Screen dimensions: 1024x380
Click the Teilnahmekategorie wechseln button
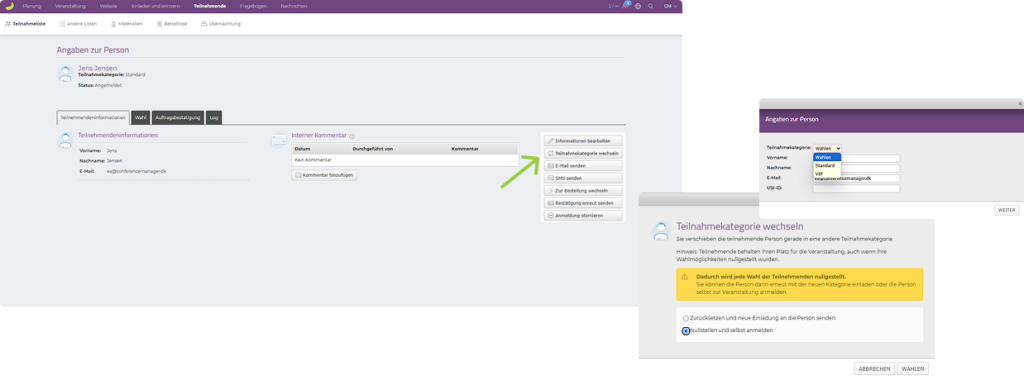583,153
